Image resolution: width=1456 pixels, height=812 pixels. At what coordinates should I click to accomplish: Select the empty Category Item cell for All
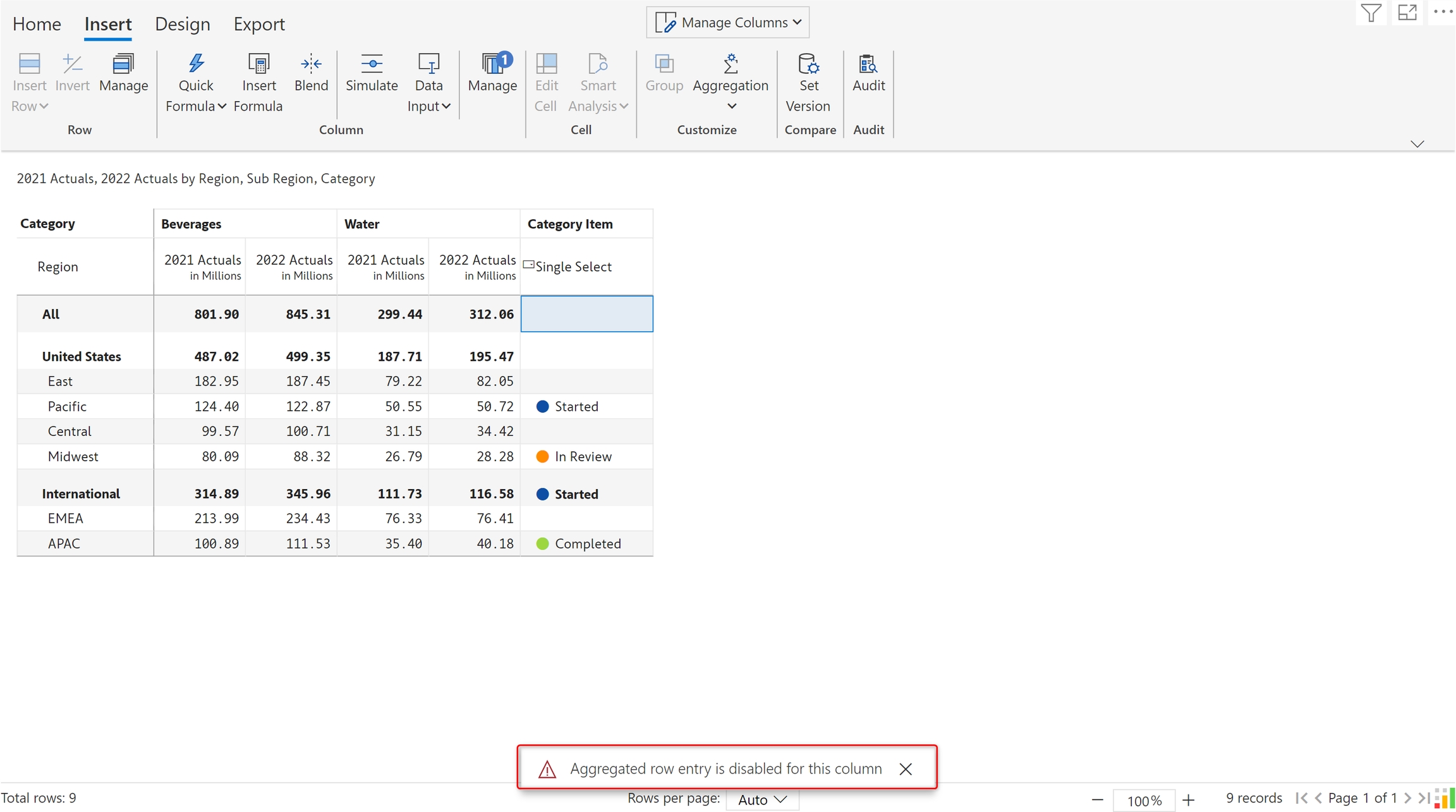tap(586, 313)
